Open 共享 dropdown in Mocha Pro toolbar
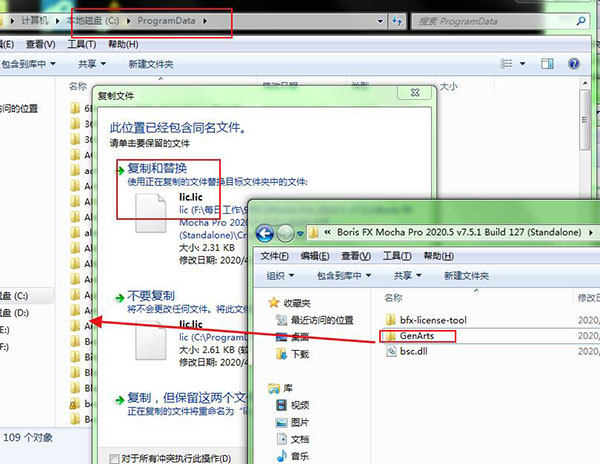 pyautogui.click(x=407, y=275)
